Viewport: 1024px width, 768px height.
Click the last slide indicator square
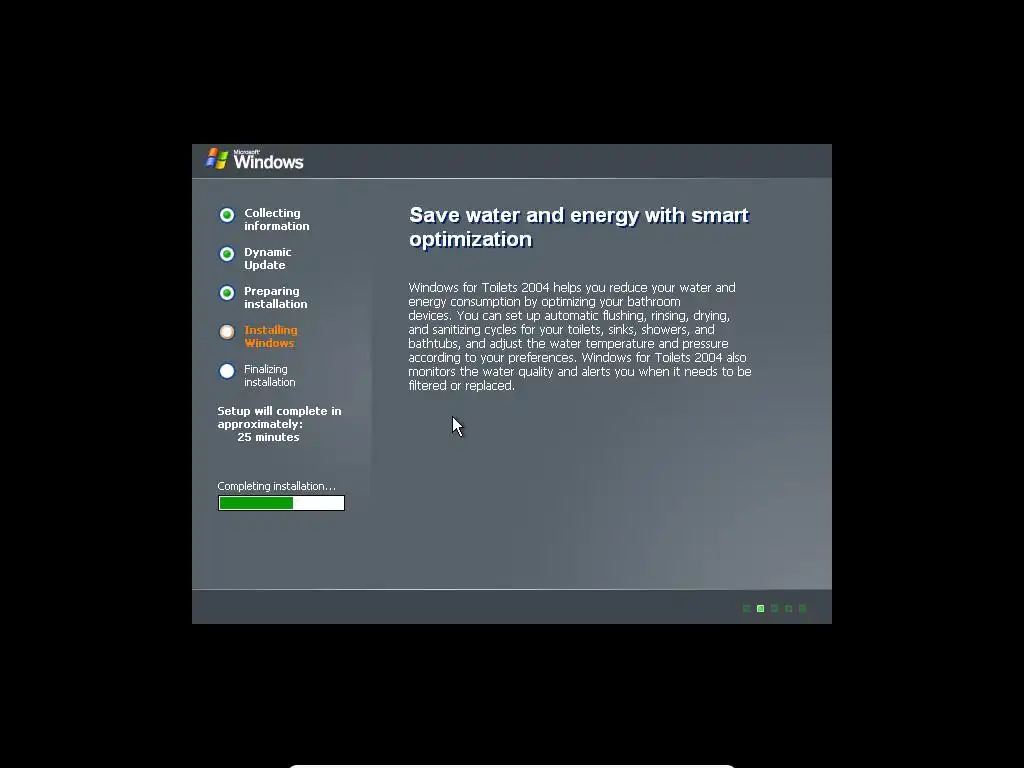tap(803, 609)
